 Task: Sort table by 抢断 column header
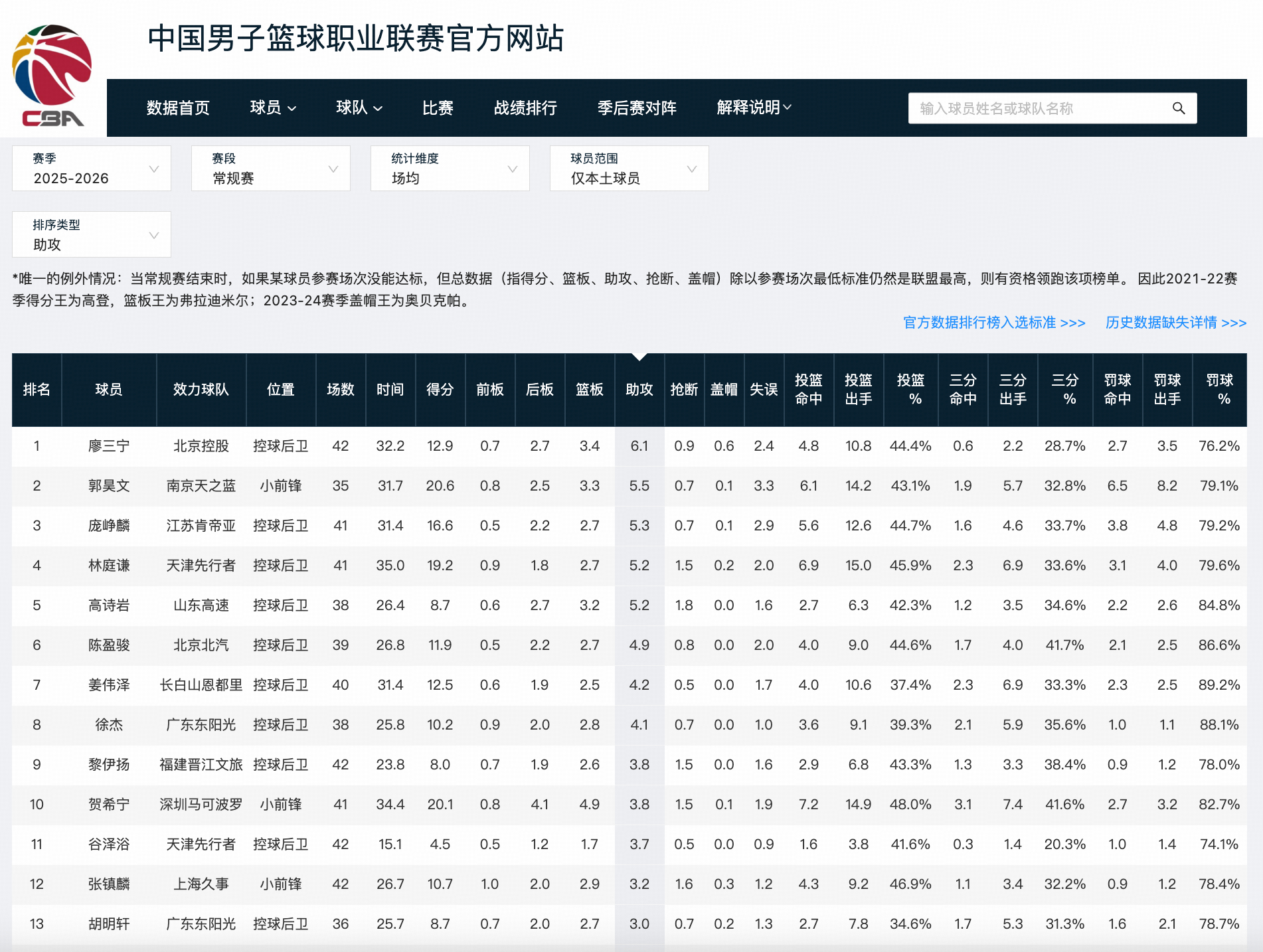(x=684, y=390)
